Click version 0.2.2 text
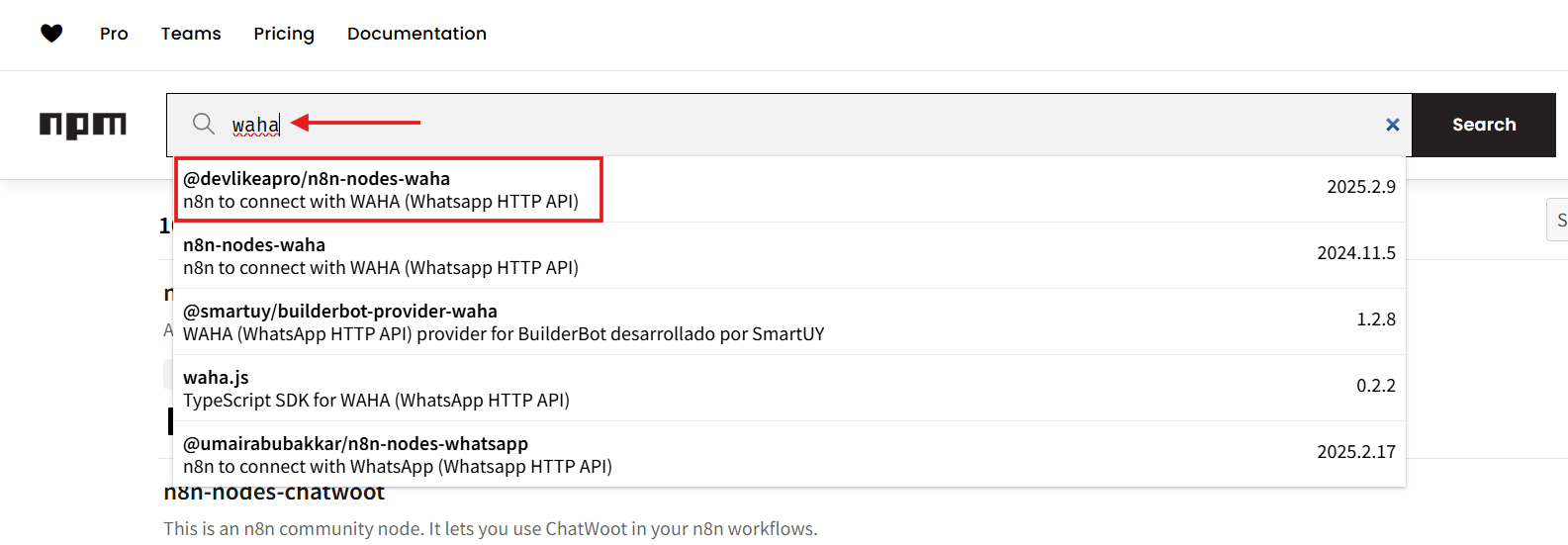The image size is (1568, 545). coord(1376,386)
